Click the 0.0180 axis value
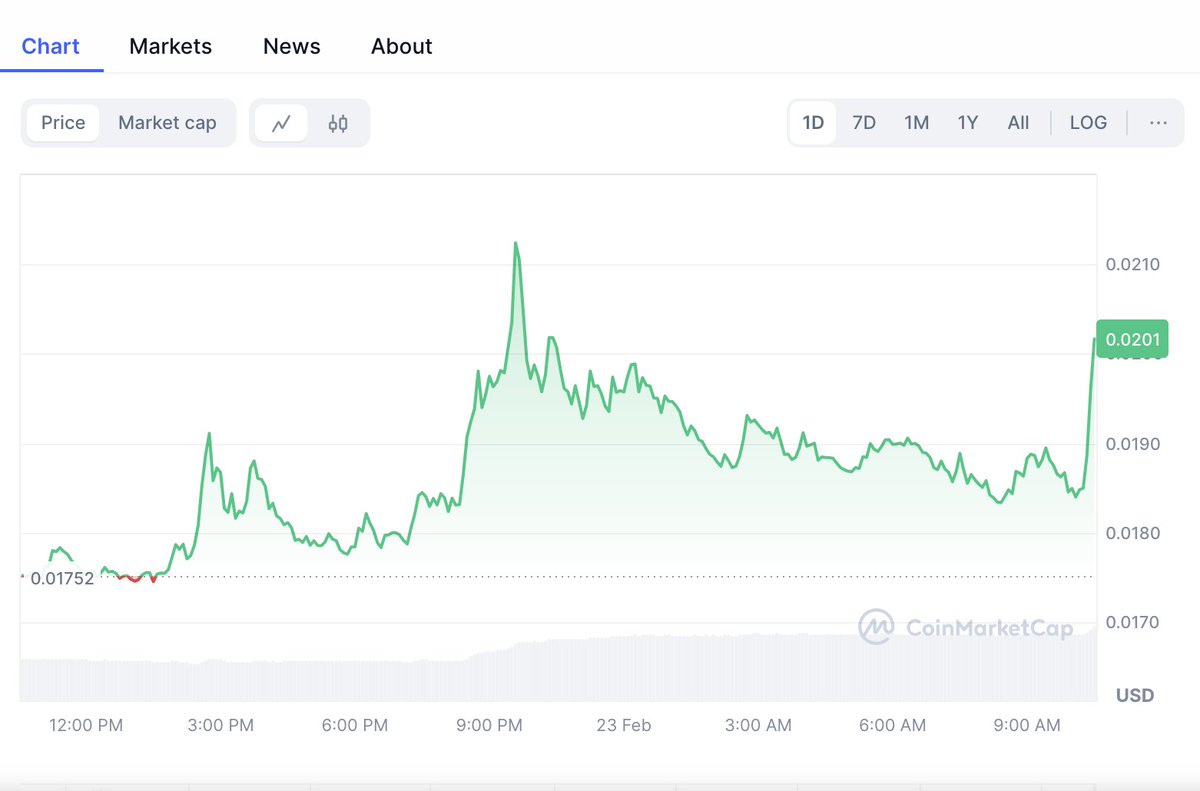 (x=1132, y=533)
